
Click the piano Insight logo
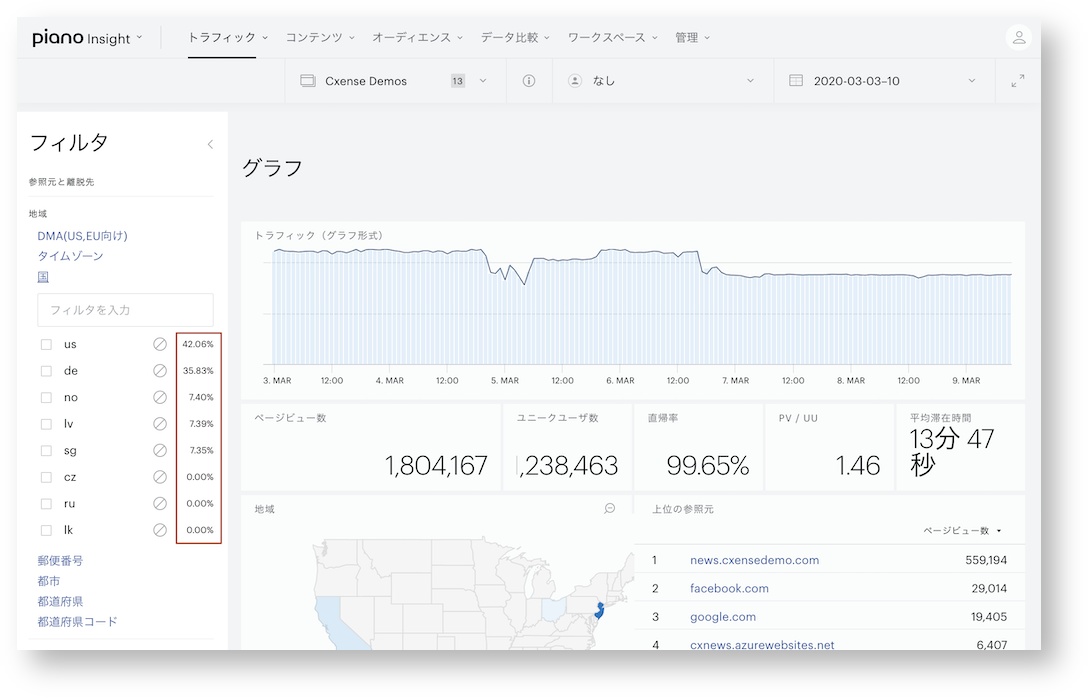[81, 38]
